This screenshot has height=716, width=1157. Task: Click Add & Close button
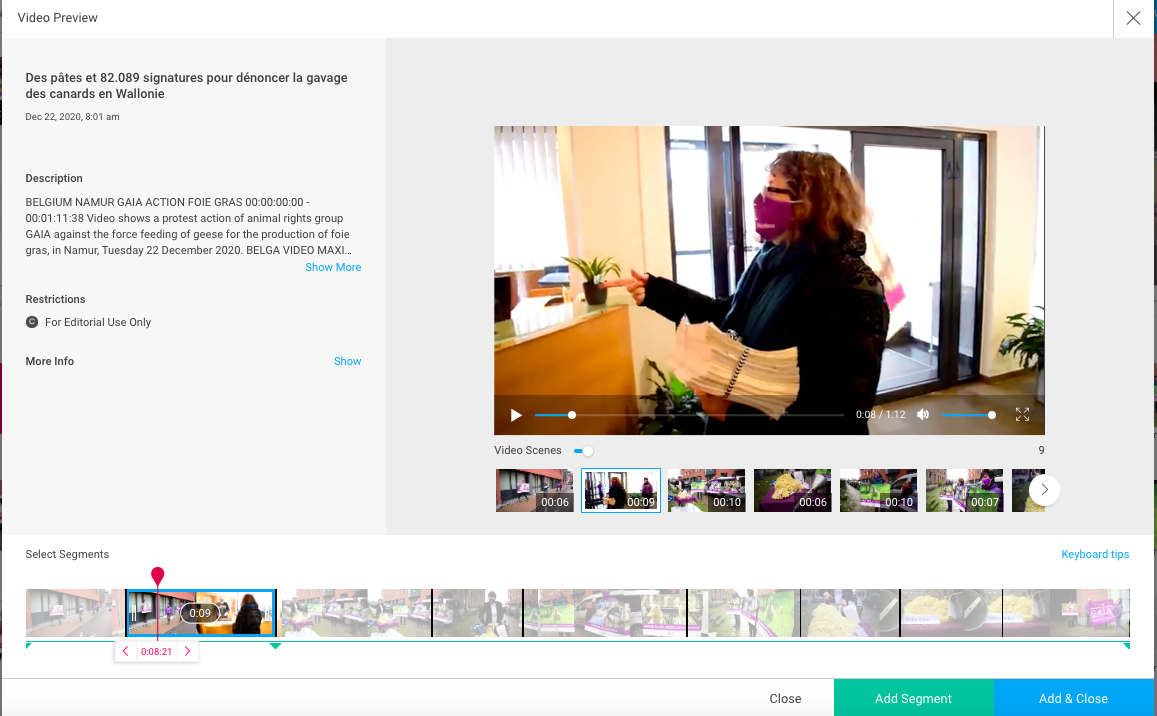[1073, 698]
